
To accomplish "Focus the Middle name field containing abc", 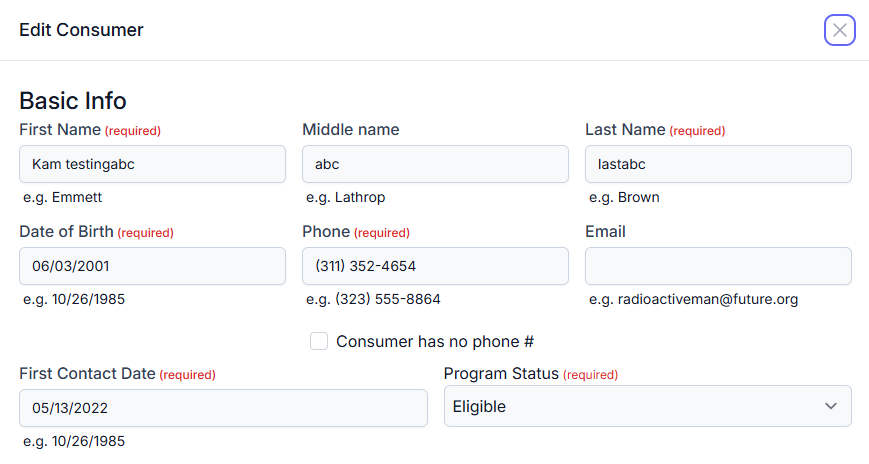I will pos(435,164).
